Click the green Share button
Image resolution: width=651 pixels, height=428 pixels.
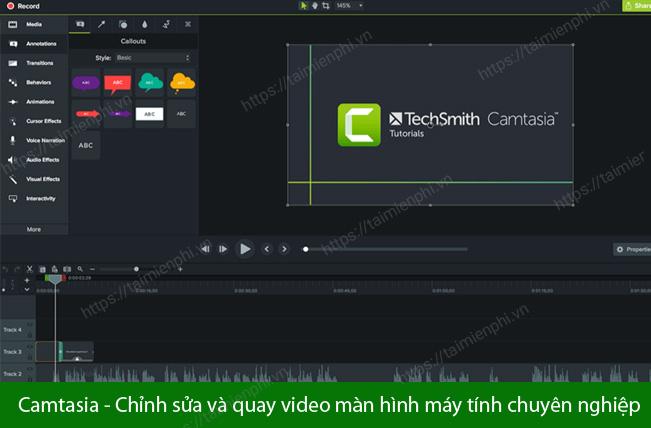click(x=636, y=6)
